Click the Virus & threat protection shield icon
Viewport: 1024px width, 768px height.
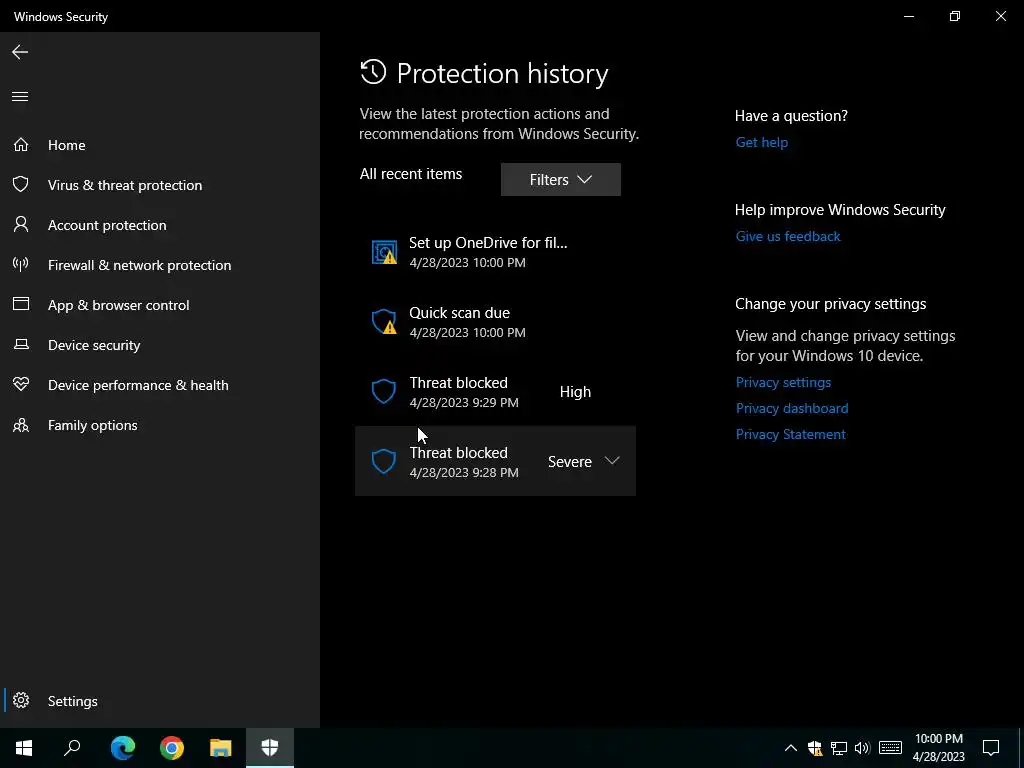[x=21, y=184]
